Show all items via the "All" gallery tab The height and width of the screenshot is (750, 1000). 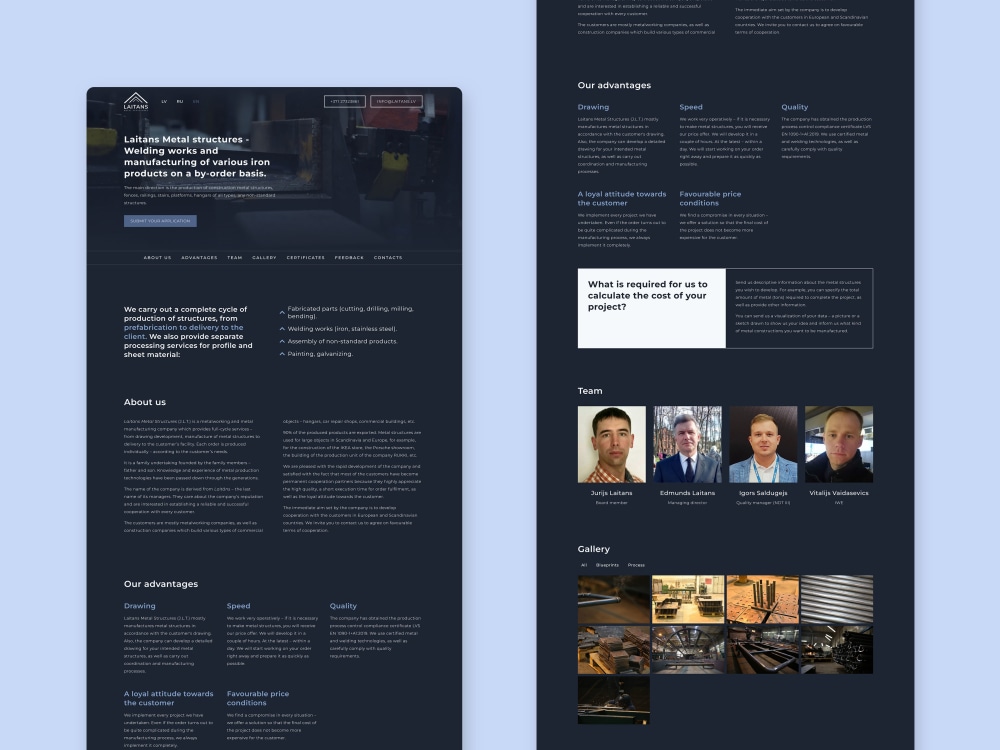pyautogui.click(x=584, y=565)
